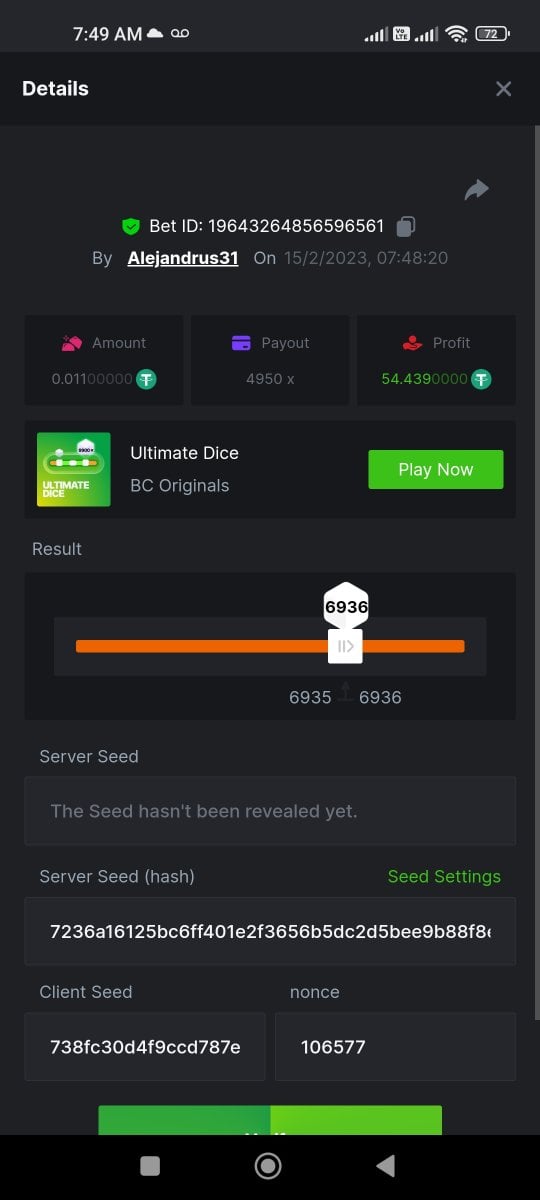Share this bet via arrow icon
Viewport: 540px width, 1200px height.
[477, 189]
